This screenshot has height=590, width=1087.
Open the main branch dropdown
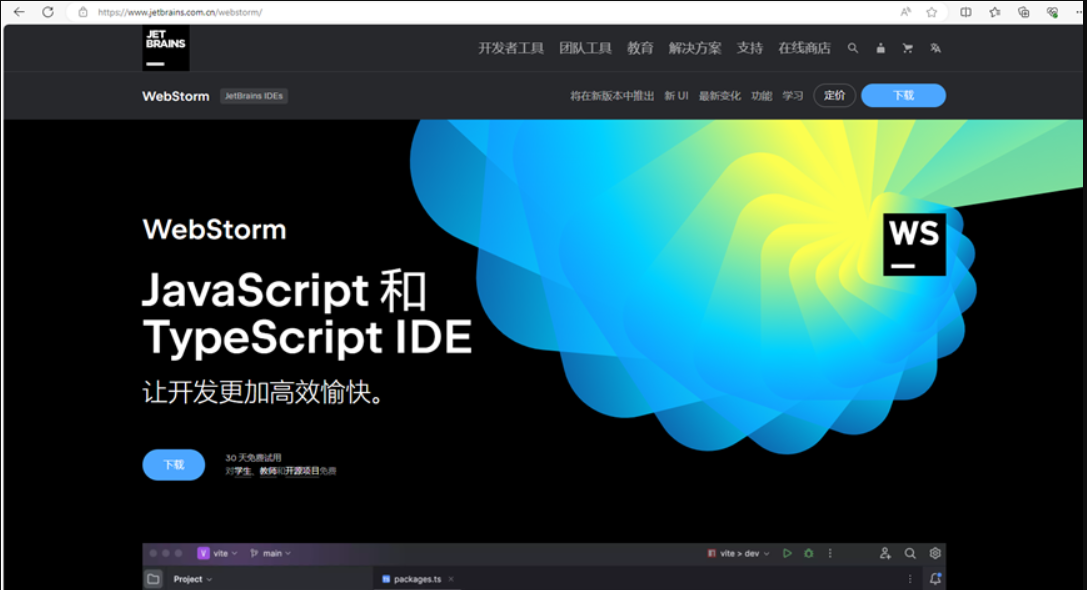coord(268,552)
